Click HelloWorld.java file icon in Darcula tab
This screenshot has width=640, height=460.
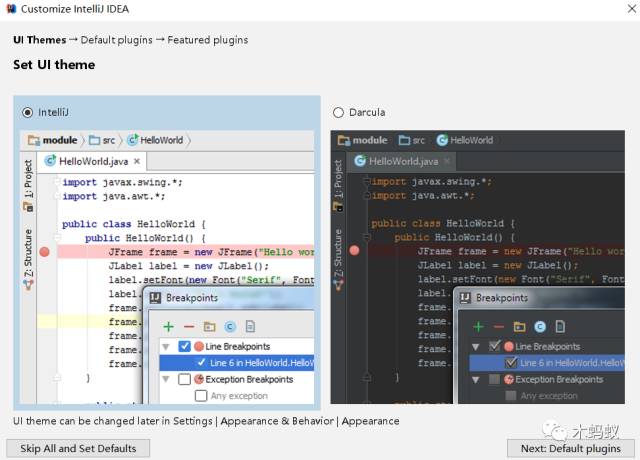coord(360,161)
